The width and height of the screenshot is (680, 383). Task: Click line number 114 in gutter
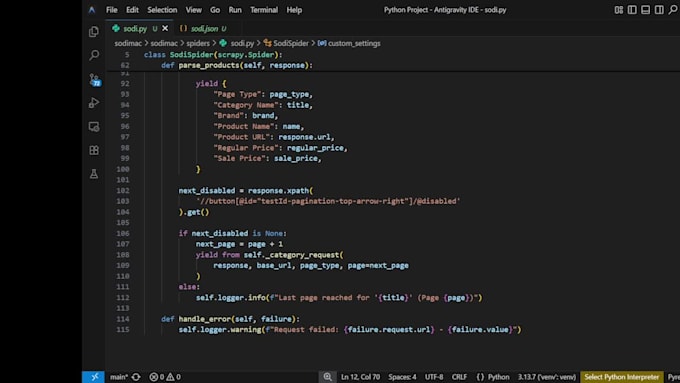[123, 319]
